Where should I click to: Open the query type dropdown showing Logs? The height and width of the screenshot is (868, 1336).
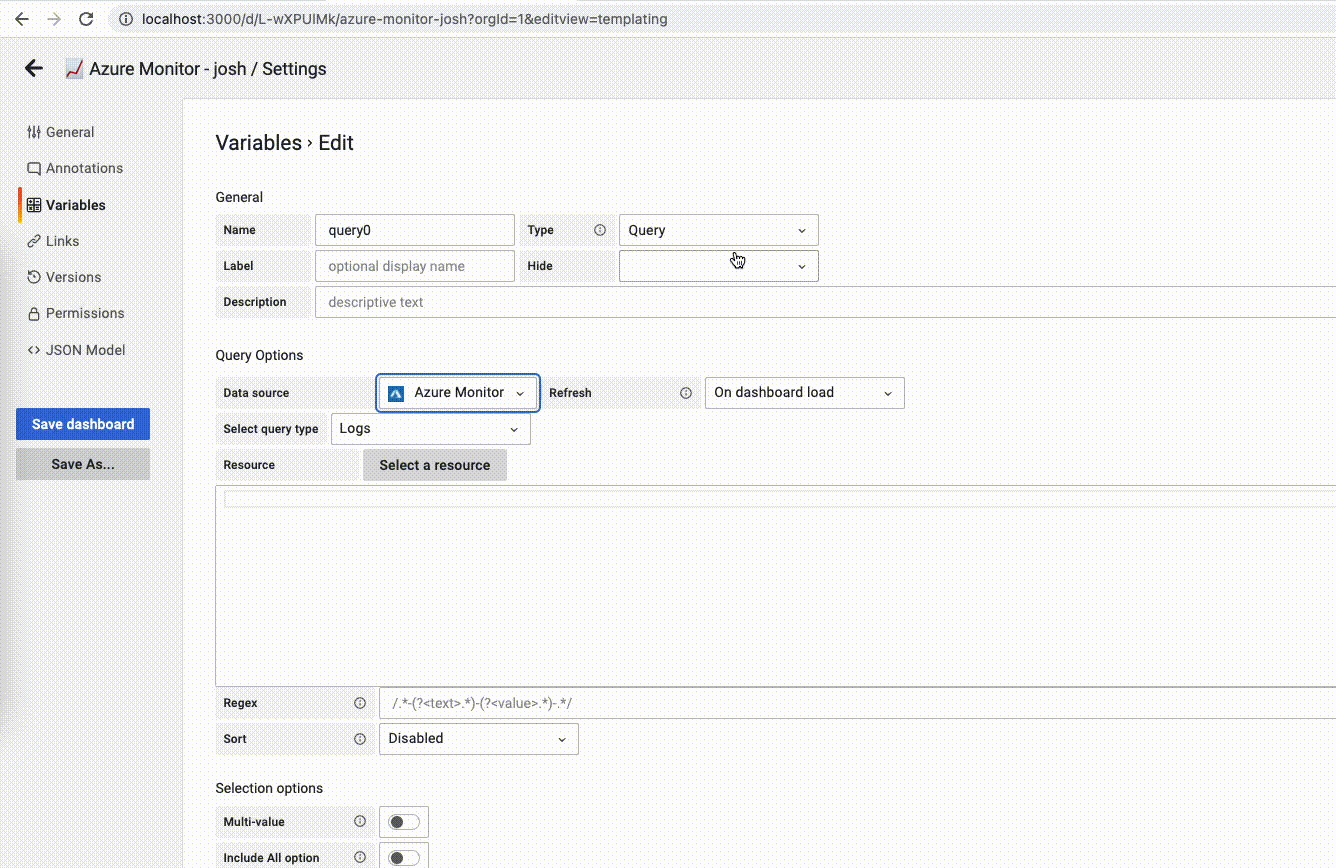pos(430,428)
